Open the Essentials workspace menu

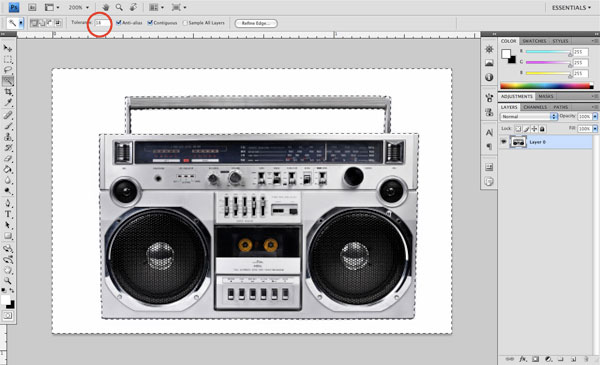571,8
